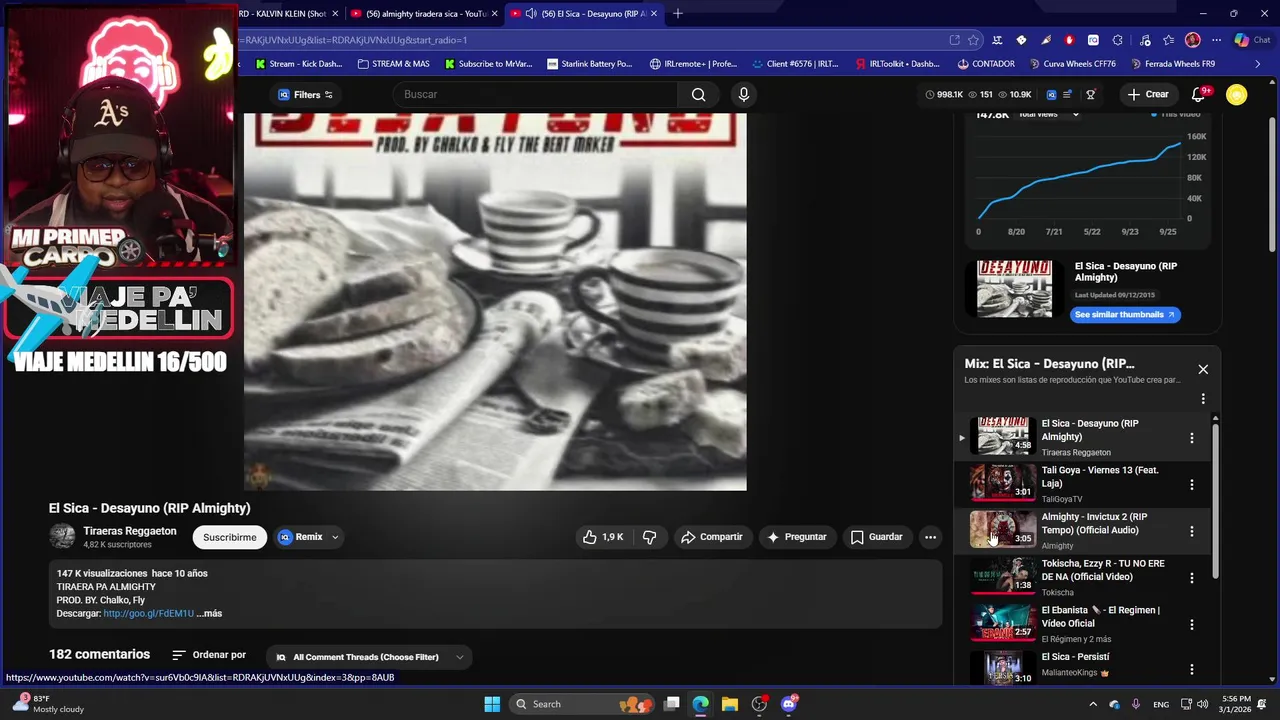
Task: Play Almighty - Invictux 2 thumbnail
Action: pos(1003,529)
